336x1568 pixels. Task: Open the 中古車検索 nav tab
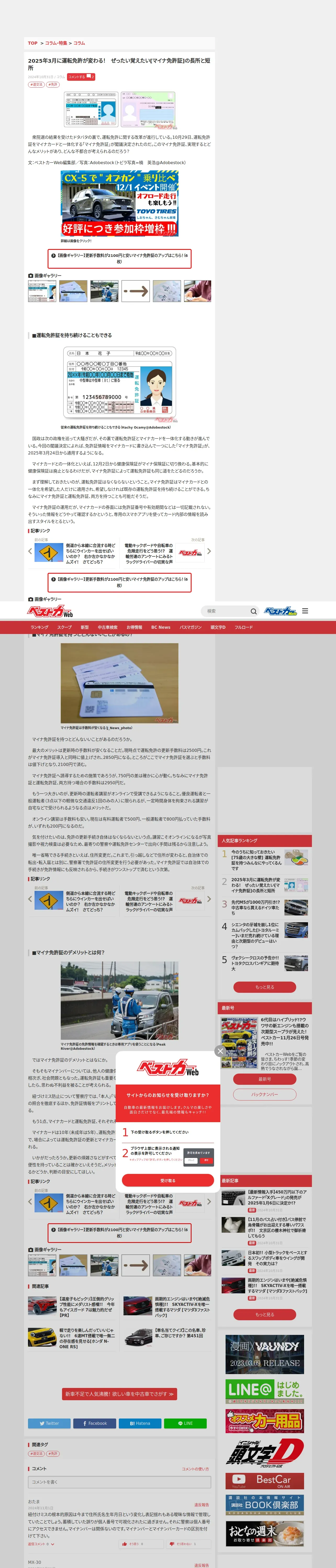coord(107,627)
